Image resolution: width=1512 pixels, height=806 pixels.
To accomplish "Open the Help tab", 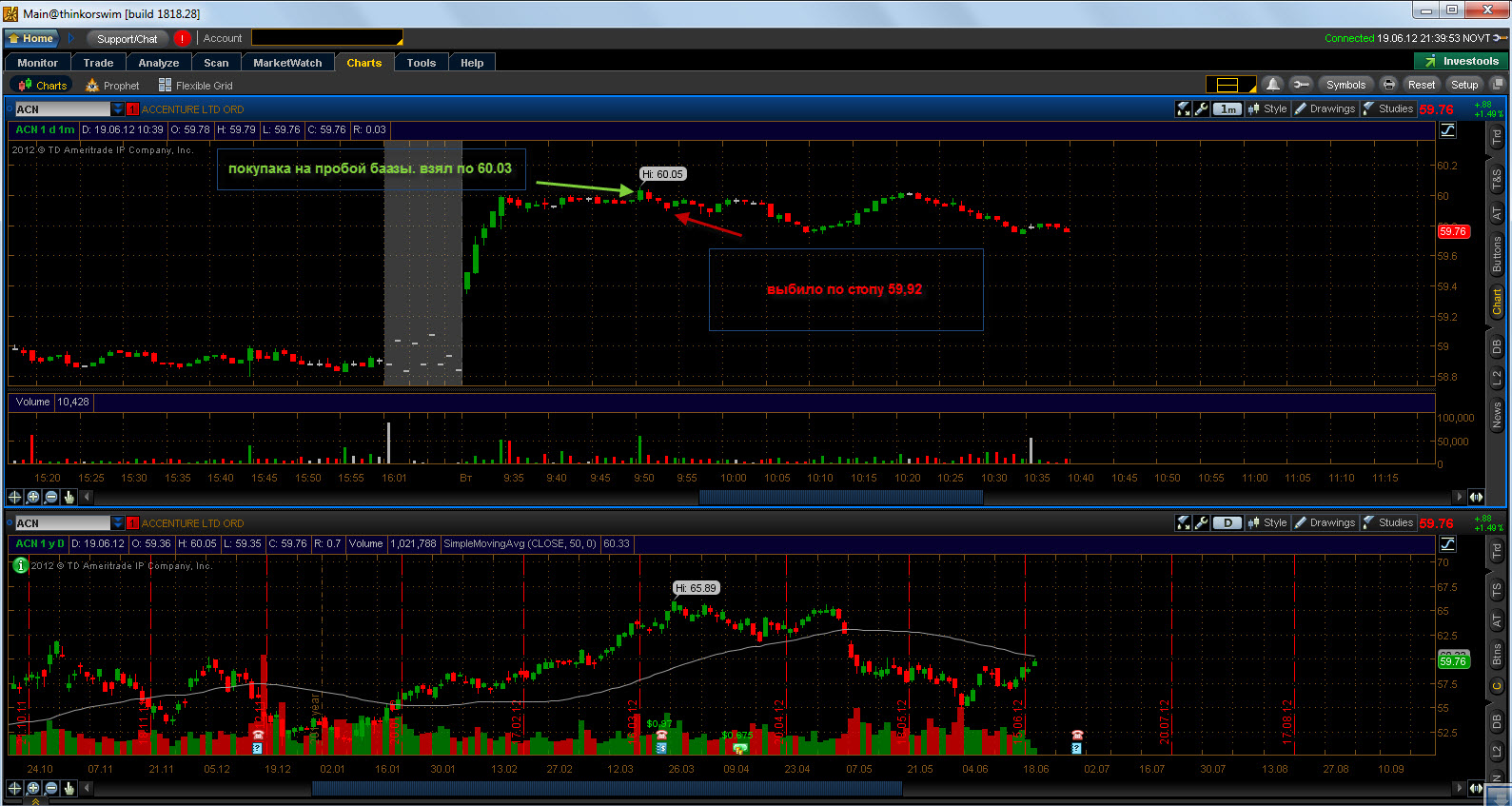I will click(472, 63).
